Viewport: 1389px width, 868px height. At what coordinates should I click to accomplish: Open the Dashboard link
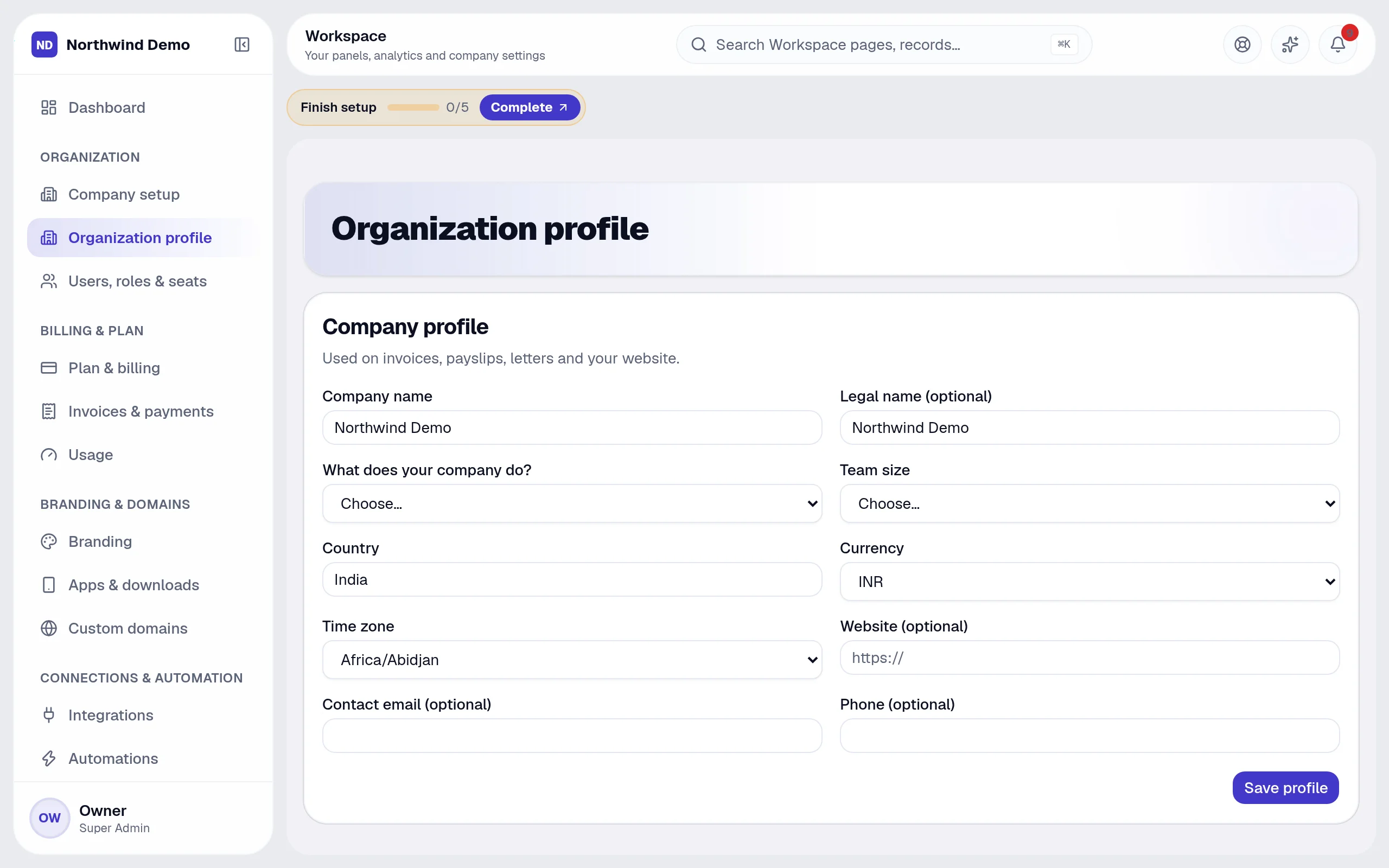pos(143,107)
